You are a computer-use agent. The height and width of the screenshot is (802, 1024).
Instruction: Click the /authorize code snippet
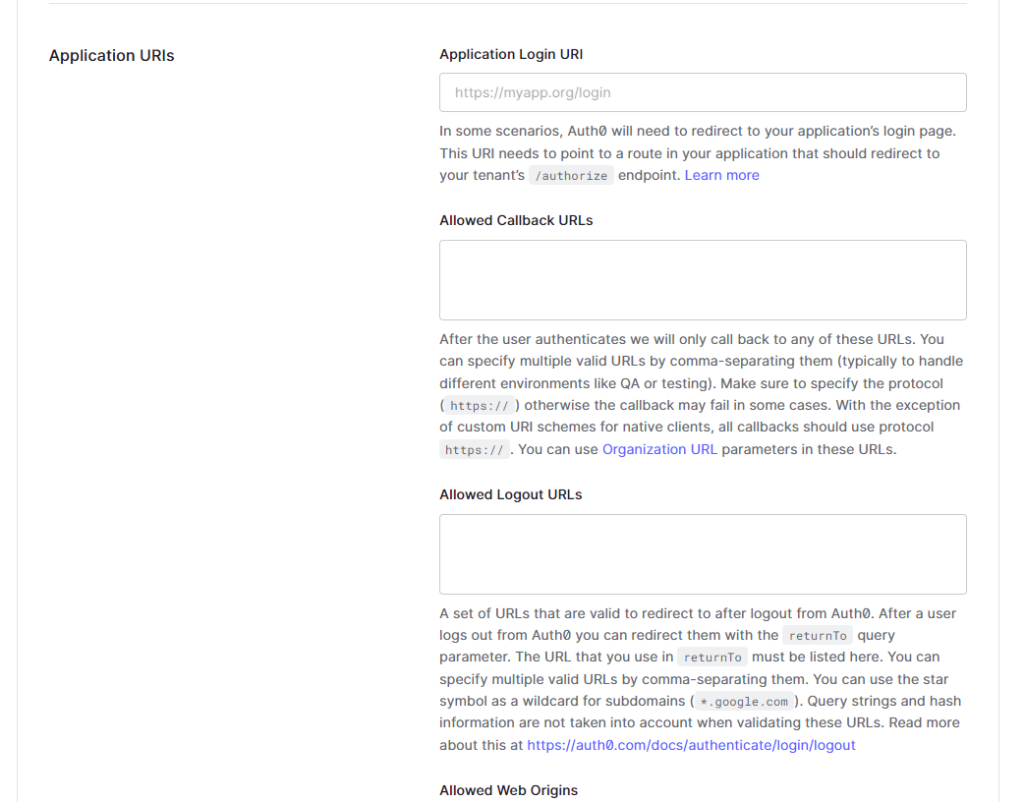571,176
